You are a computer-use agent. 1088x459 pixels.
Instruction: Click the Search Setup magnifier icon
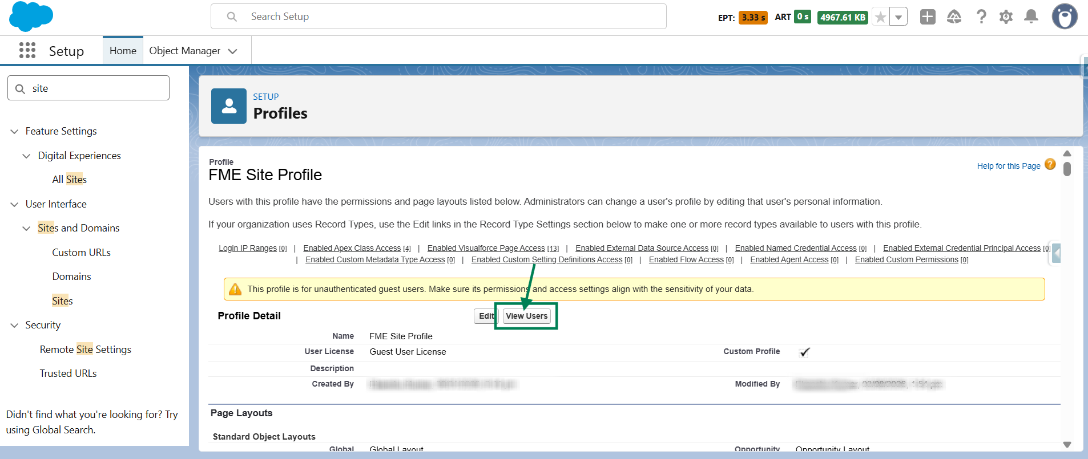(232, 16)
